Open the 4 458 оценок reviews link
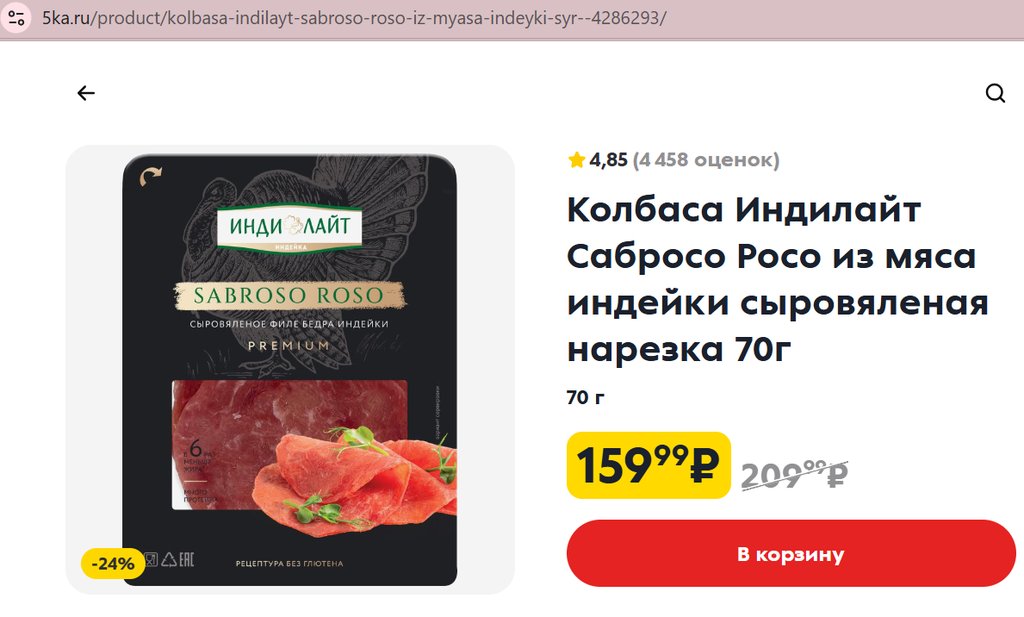Image resolution: width=1024 pixels, height=617 pixels. (x=706, y=160)
